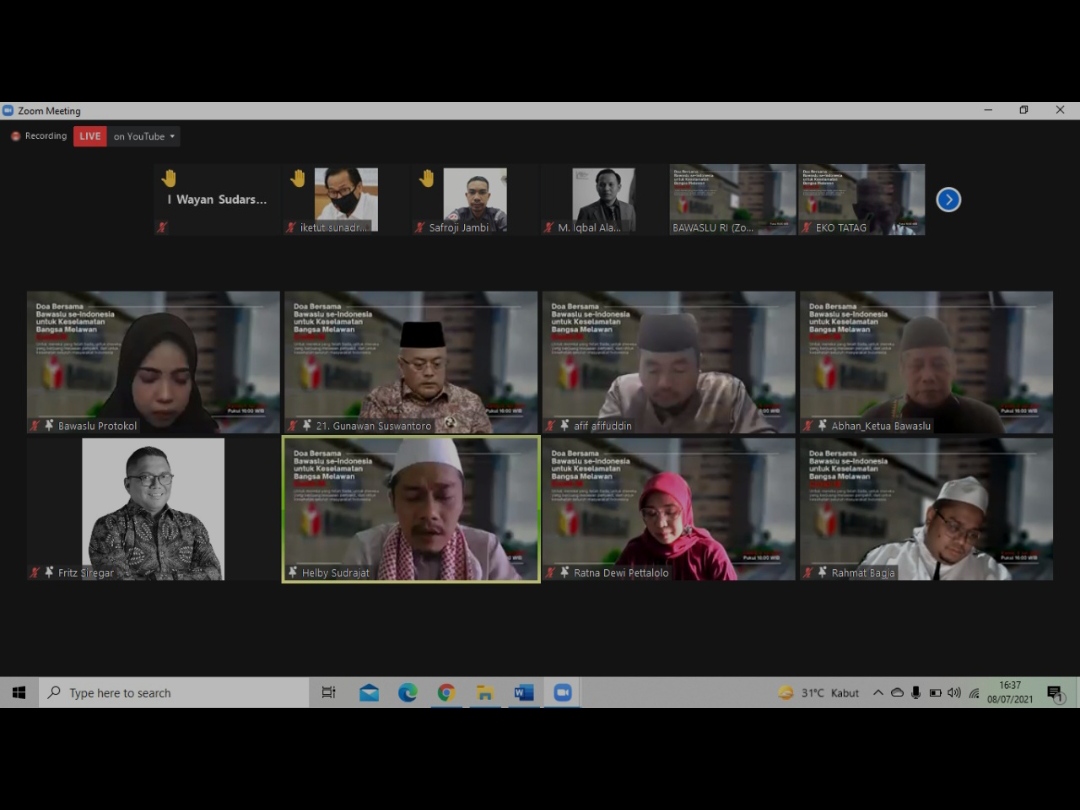Select Fritz Siregar's video tile
The height and width of the screenshot is (810, 1080).
point(153,509)
